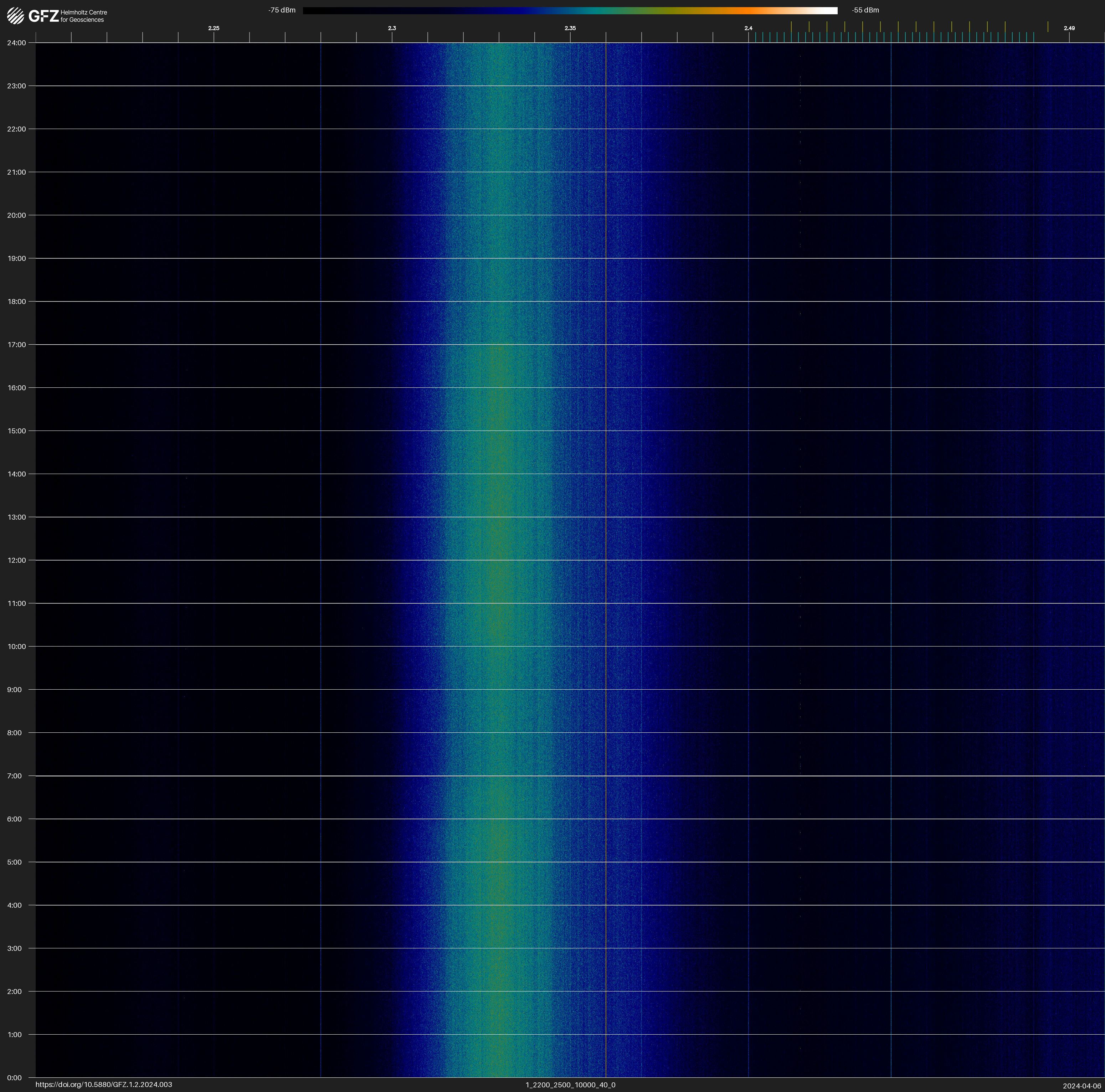Click the 12:00 time axis label

17,560
